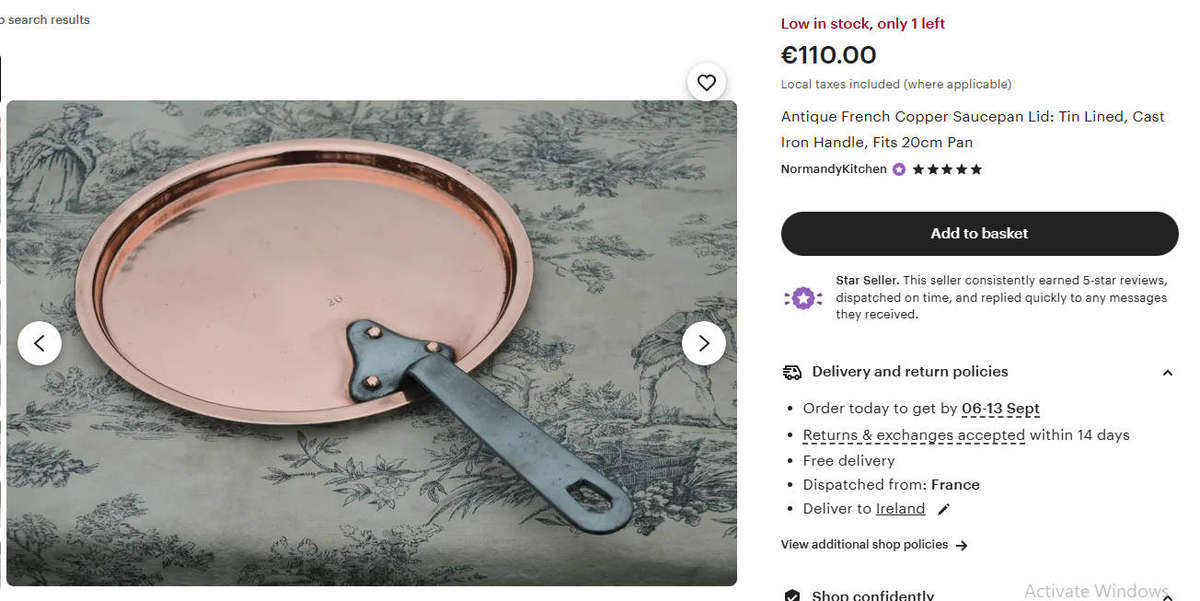Change delivery destination via the Ireland link
Viewport: 1200px width, 601px height.
coord(899,508)
